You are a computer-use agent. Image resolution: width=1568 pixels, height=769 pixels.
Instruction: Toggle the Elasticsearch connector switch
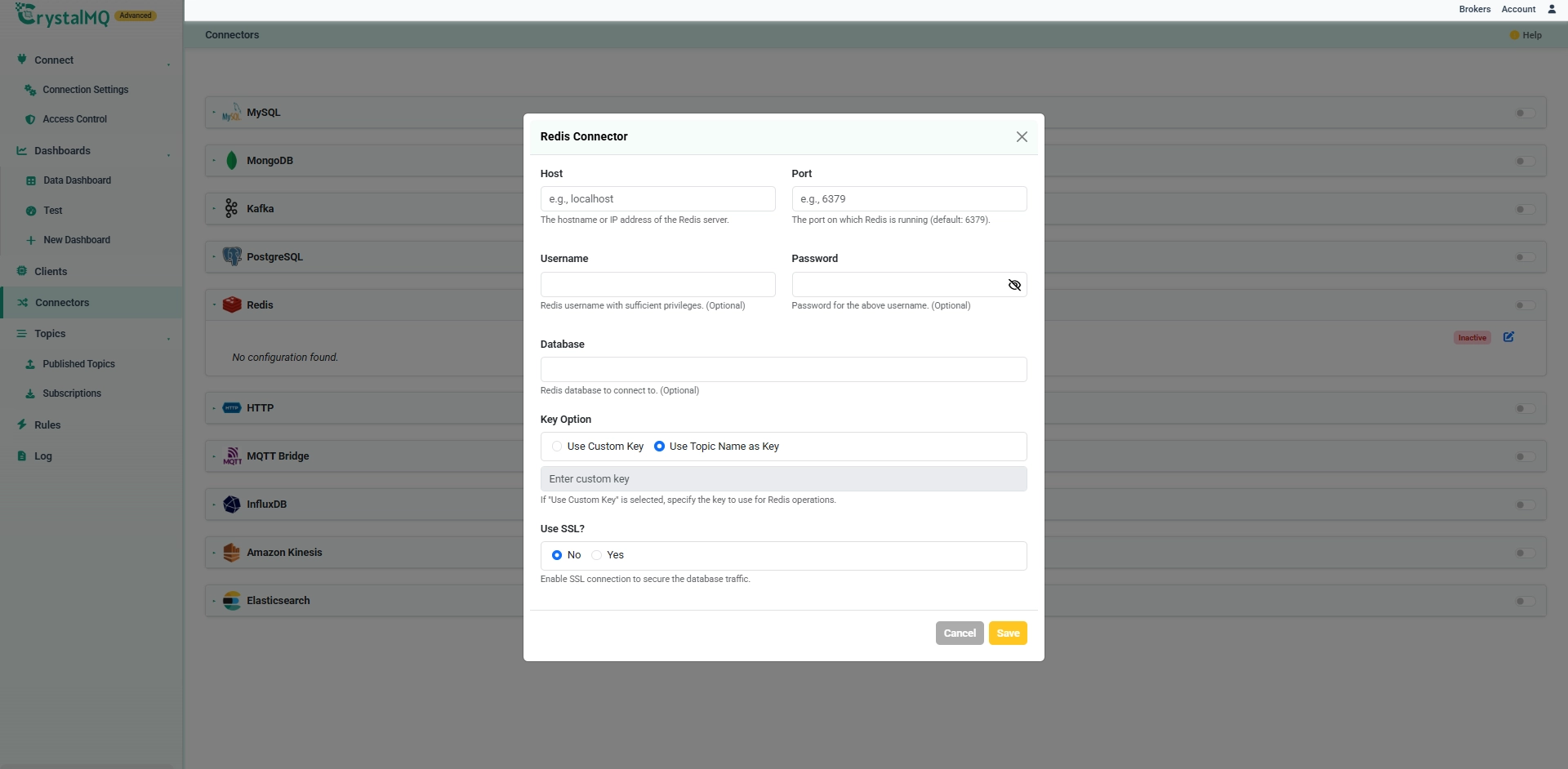[x=1525, y=601]
